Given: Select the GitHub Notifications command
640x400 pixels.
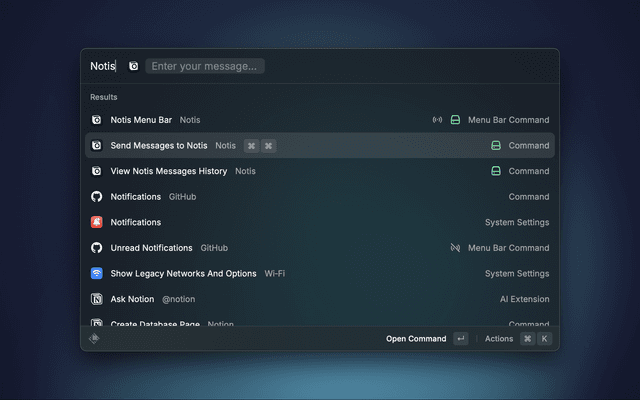Looking at the screenshot, I should point(136,197).
